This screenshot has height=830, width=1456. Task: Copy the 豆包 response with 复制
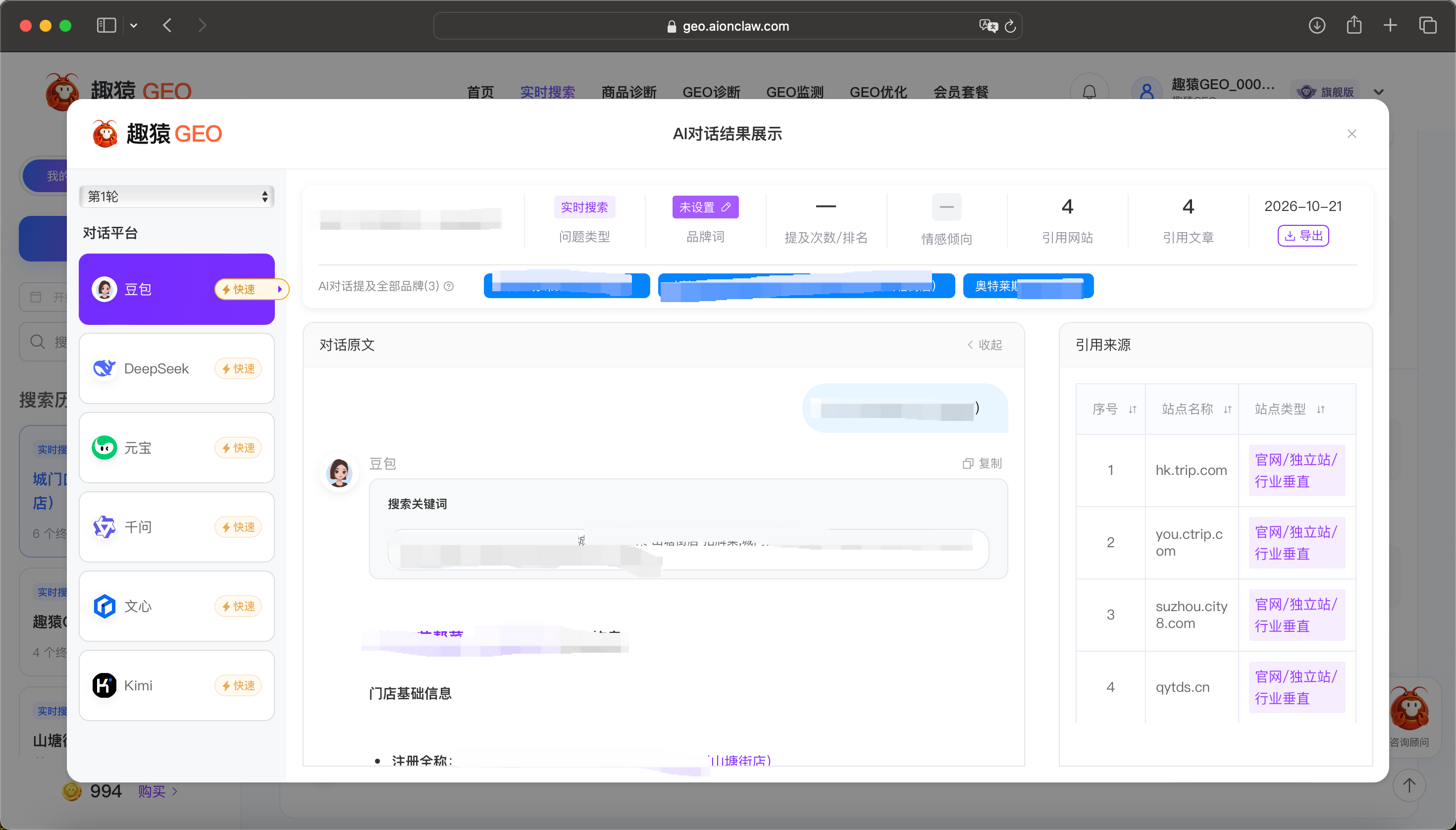982,464
